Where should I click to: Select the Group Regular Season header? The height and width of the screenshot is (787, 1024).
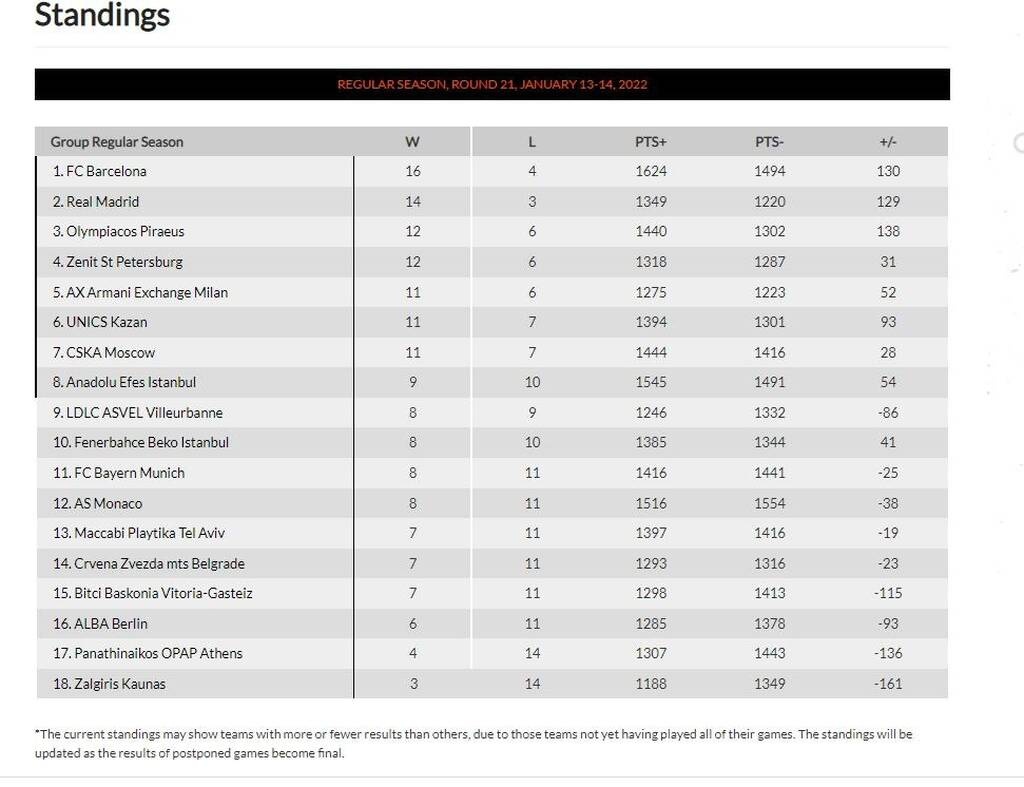click(x=117, y=142)
